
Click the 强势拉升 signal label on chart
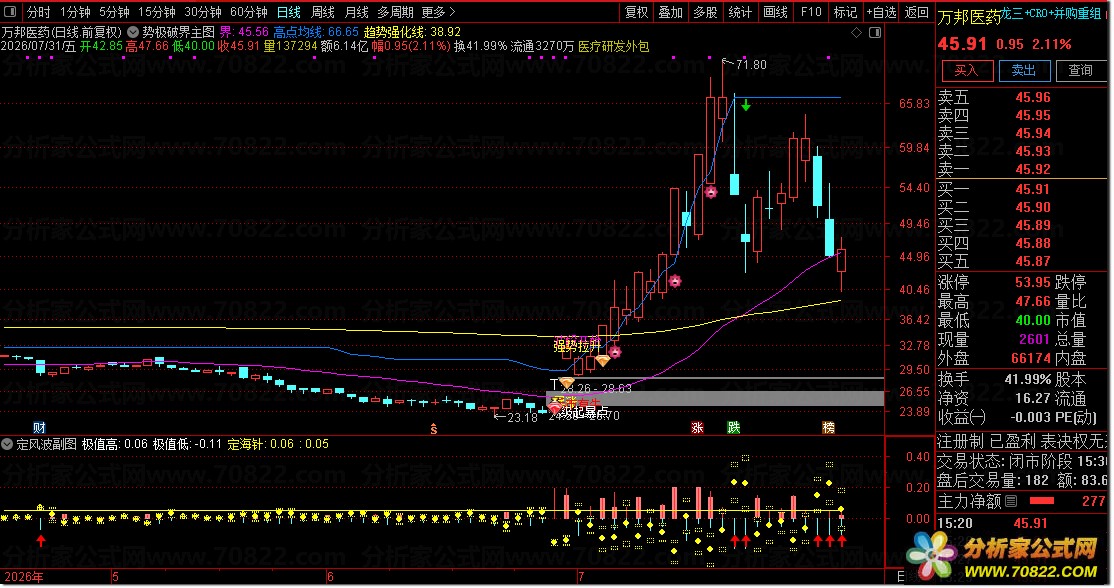point(577,347)
